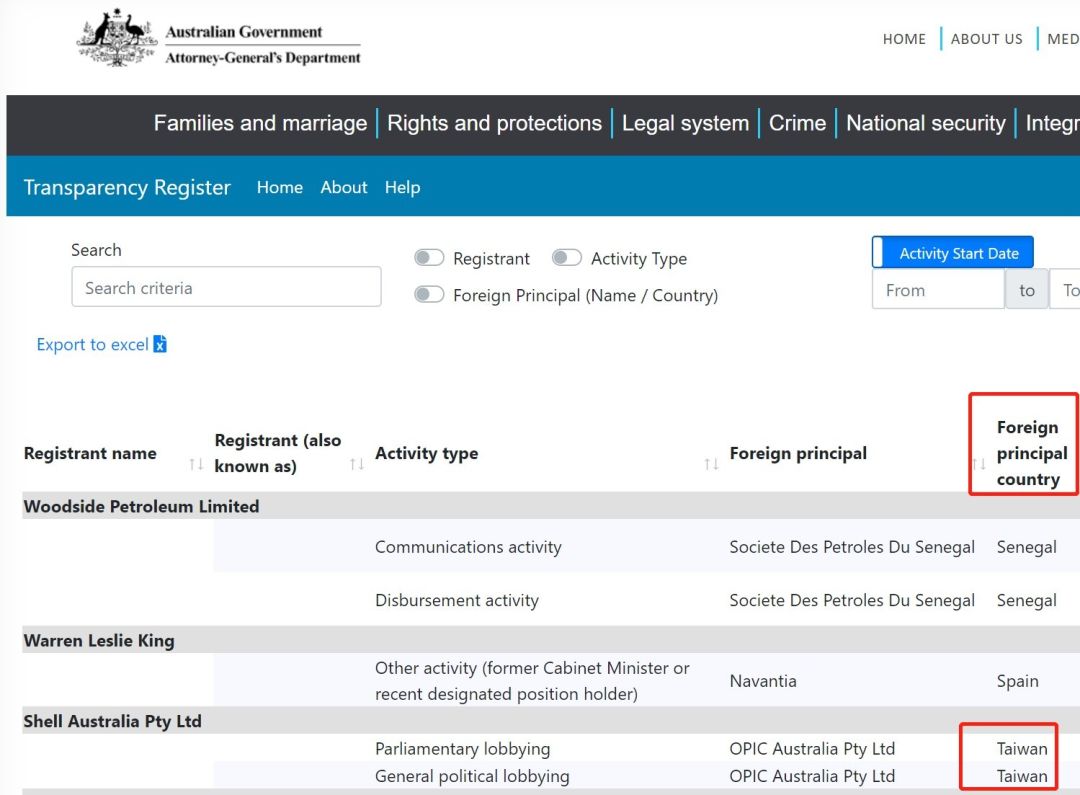This screenshot has width=1080, height=795.
Task: Open ABOUT US in the top navigation
Action: pyautogui.click(x=987, y=39)
